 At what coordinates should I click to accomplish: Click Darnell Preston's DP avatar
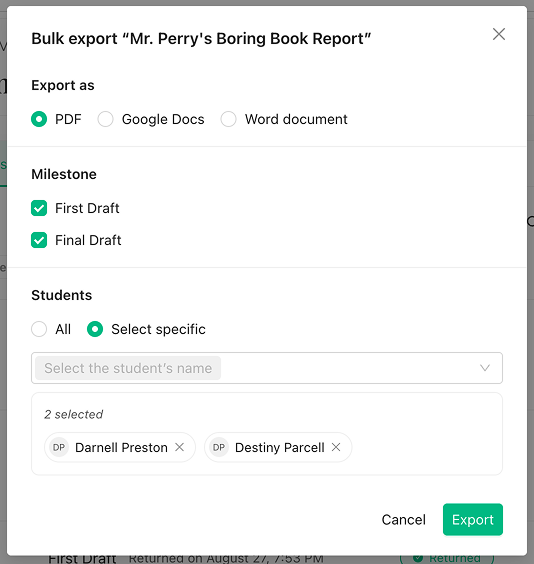(x=59, y=447)
